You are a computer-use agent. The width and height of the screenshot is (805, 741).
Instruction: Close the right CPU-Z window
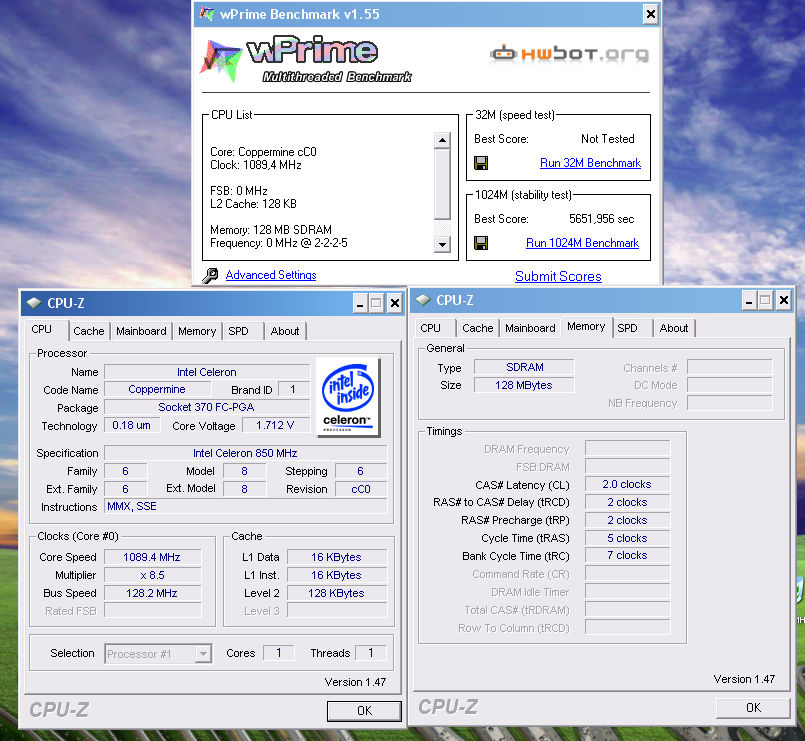click(784, 300)
